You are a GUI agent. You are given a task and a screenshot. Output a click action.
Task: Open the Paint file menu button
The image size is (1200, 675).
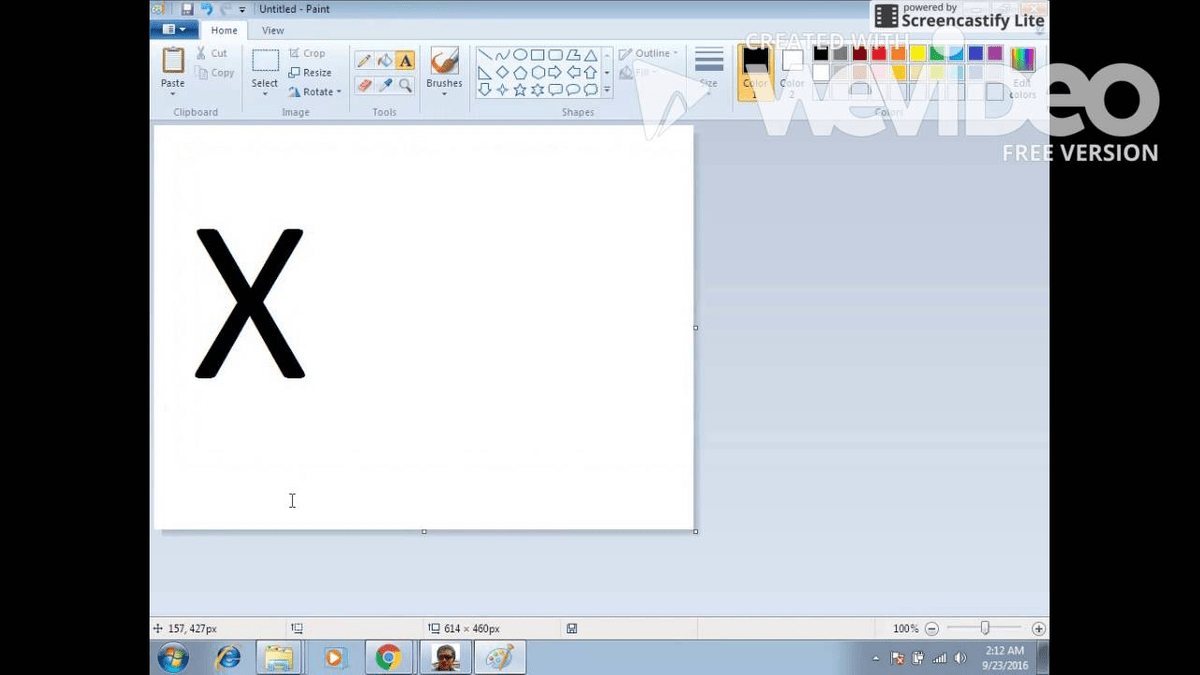174,30
